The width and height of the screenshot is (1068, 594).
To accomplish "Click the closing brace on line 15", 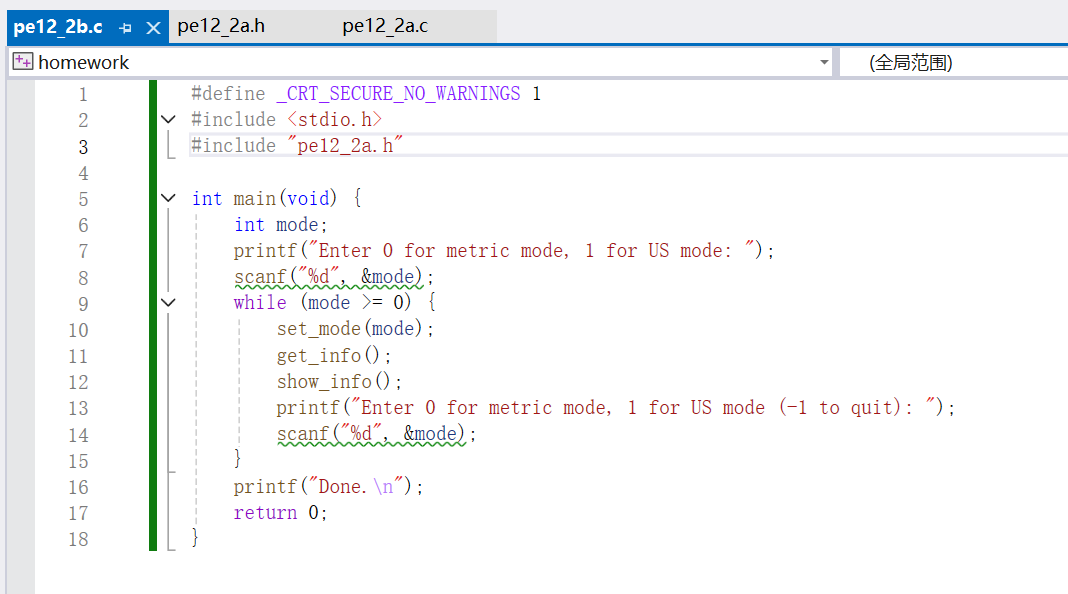I will click(237, 459).
